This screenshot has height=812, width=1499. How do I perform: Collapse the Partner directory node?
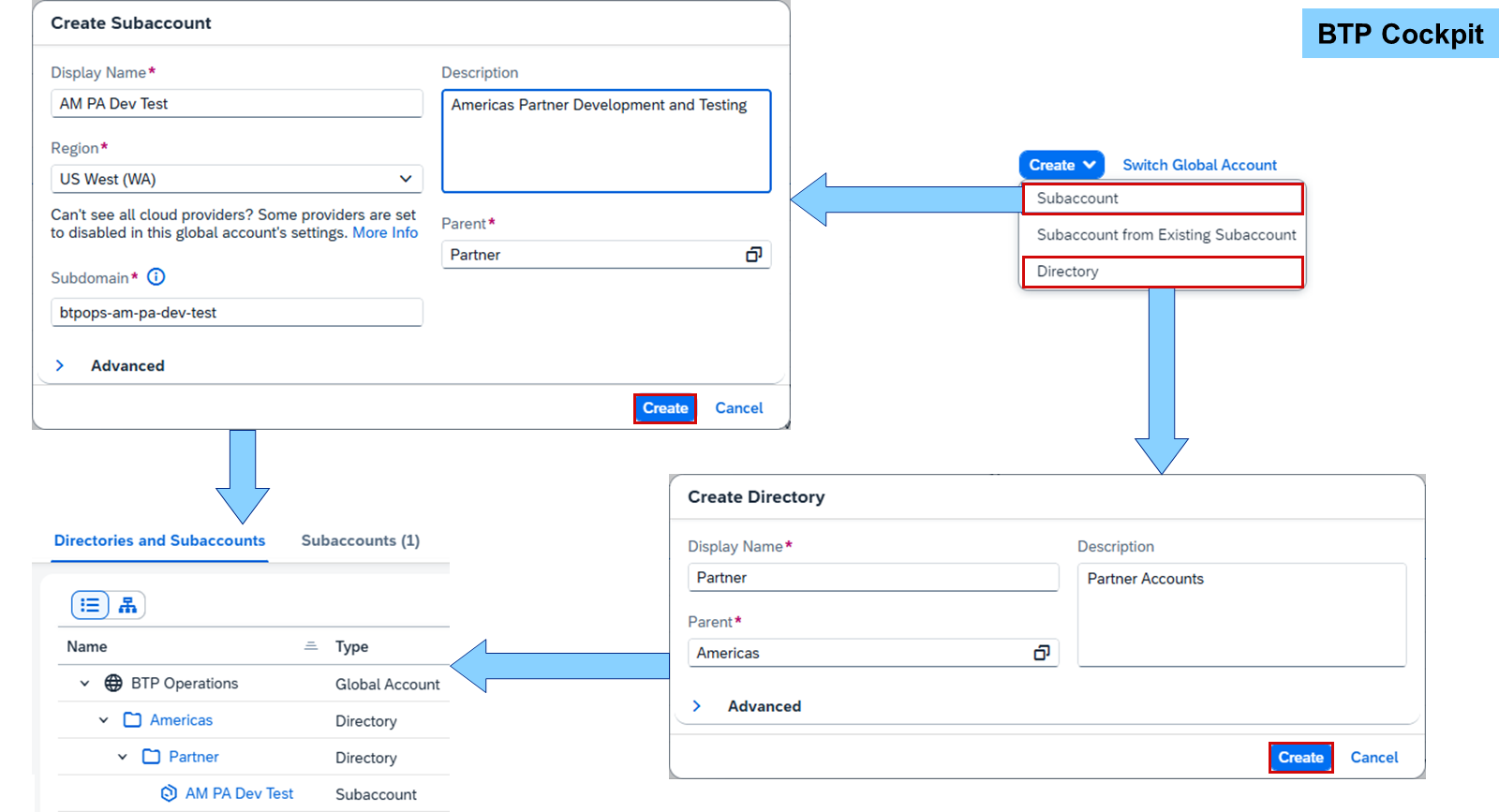[122, 756]
